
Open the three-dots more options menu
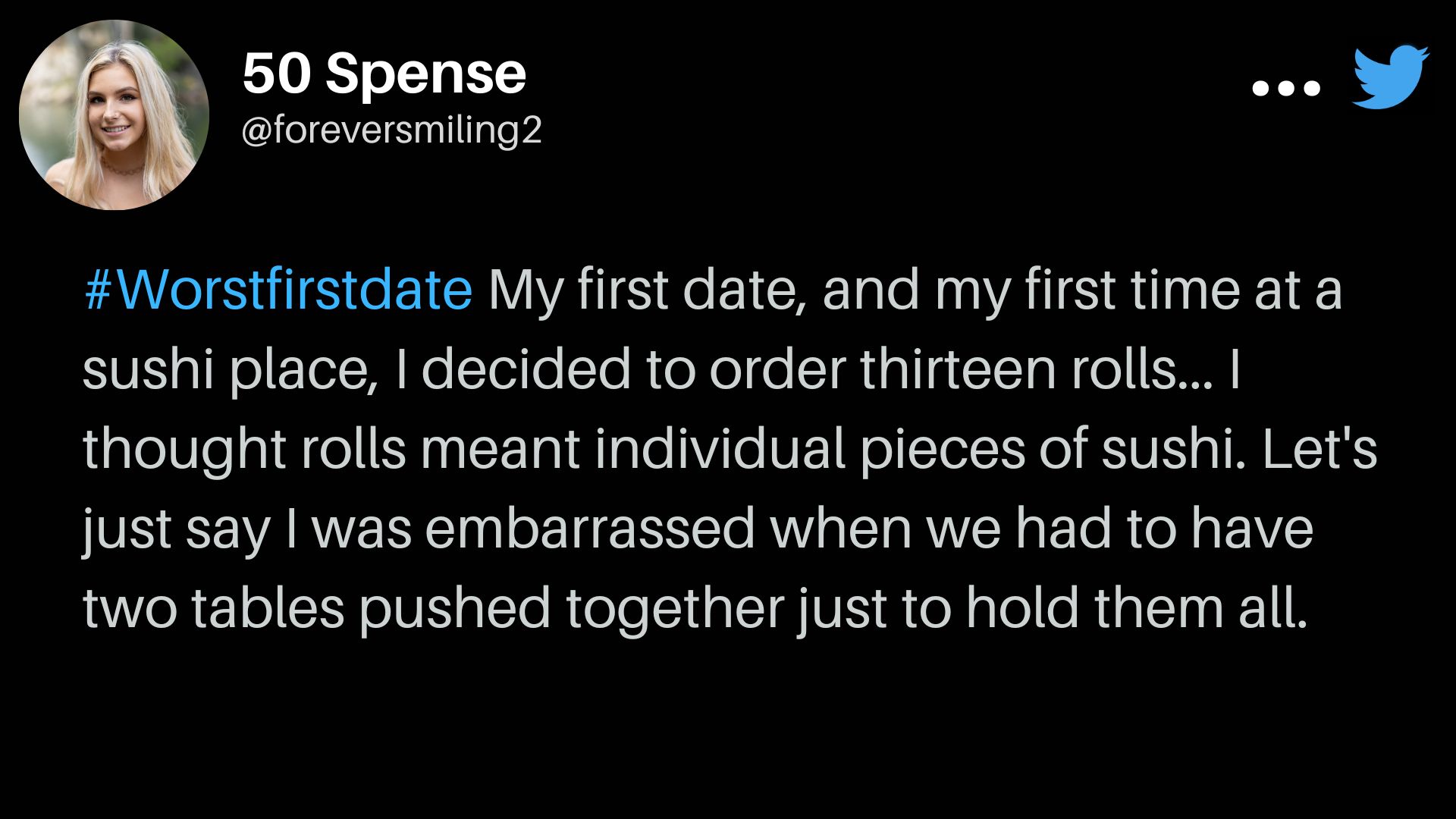coord(1286,88)
